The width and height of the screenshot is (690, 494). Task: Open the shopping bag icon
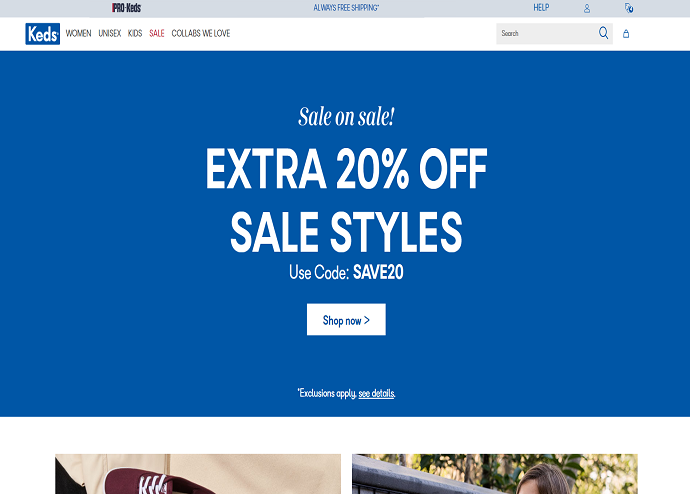pos(626,34)
